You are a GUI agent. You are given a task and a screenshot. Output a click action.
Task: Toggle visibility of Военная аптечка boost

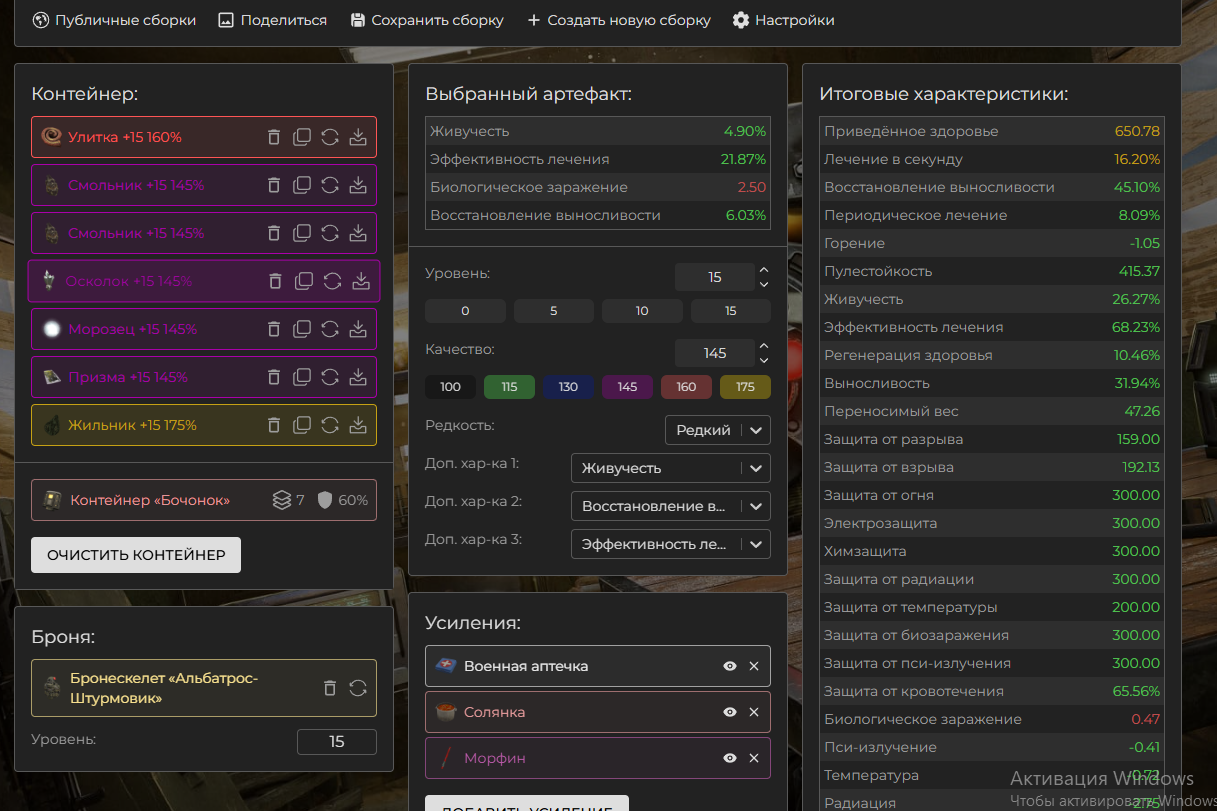coord(730,666)
